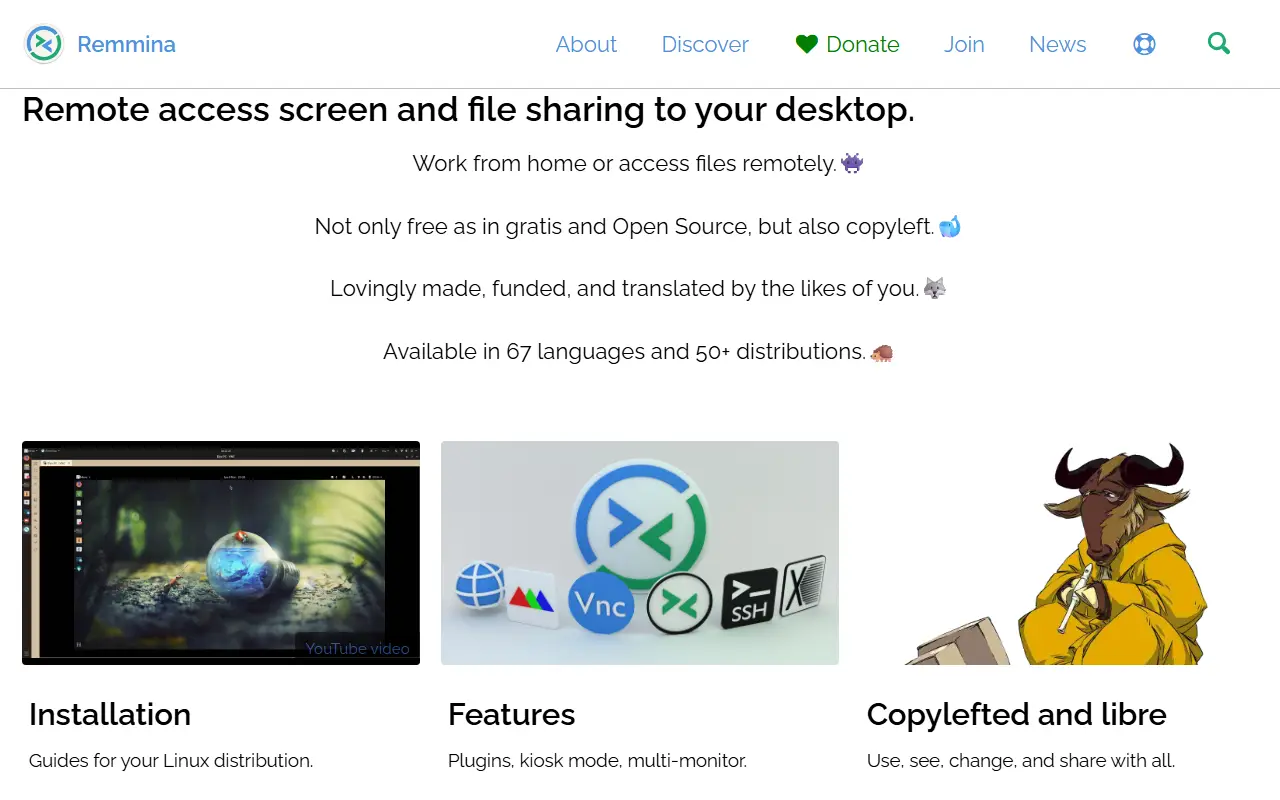Open the Join menu item

964,44
